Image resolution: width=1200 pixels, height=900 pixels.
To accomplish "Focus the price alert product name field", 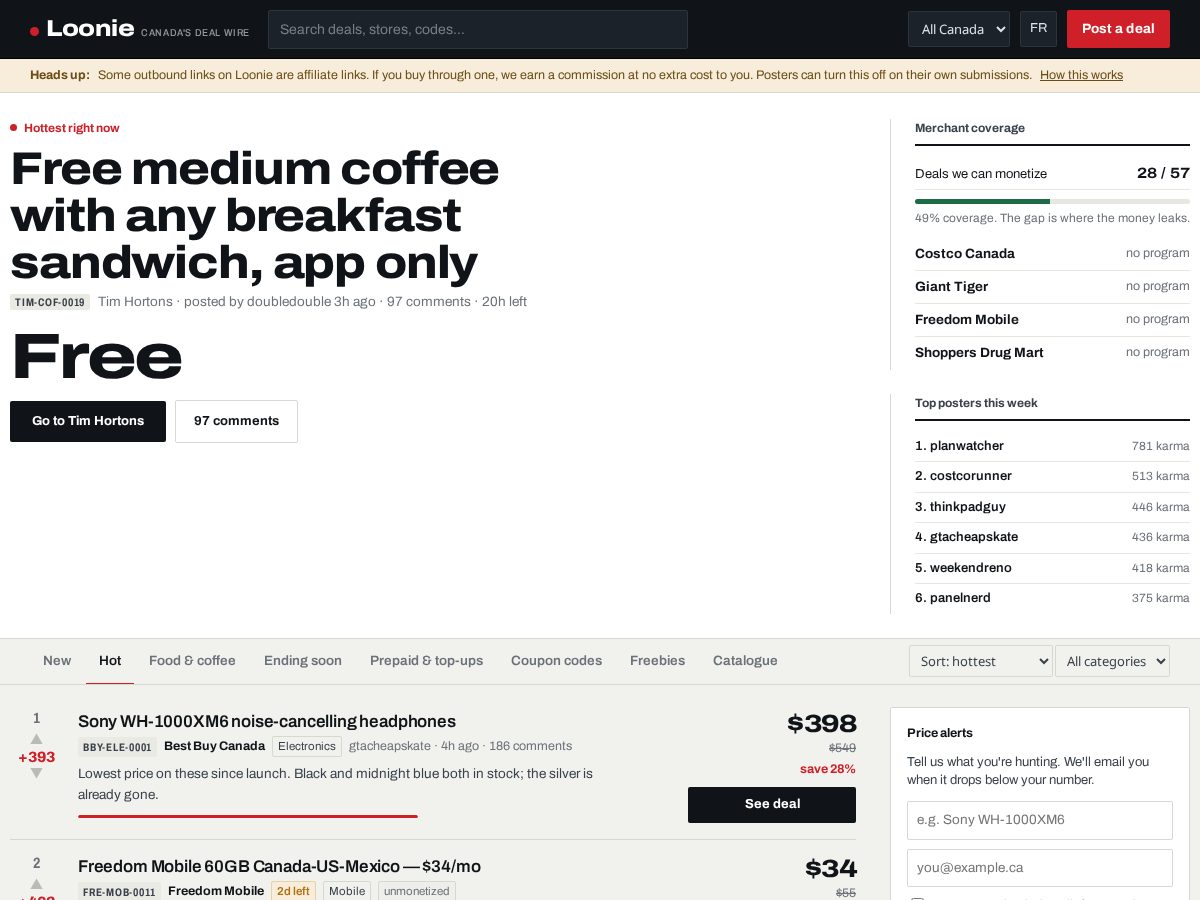I will 1040,820.
